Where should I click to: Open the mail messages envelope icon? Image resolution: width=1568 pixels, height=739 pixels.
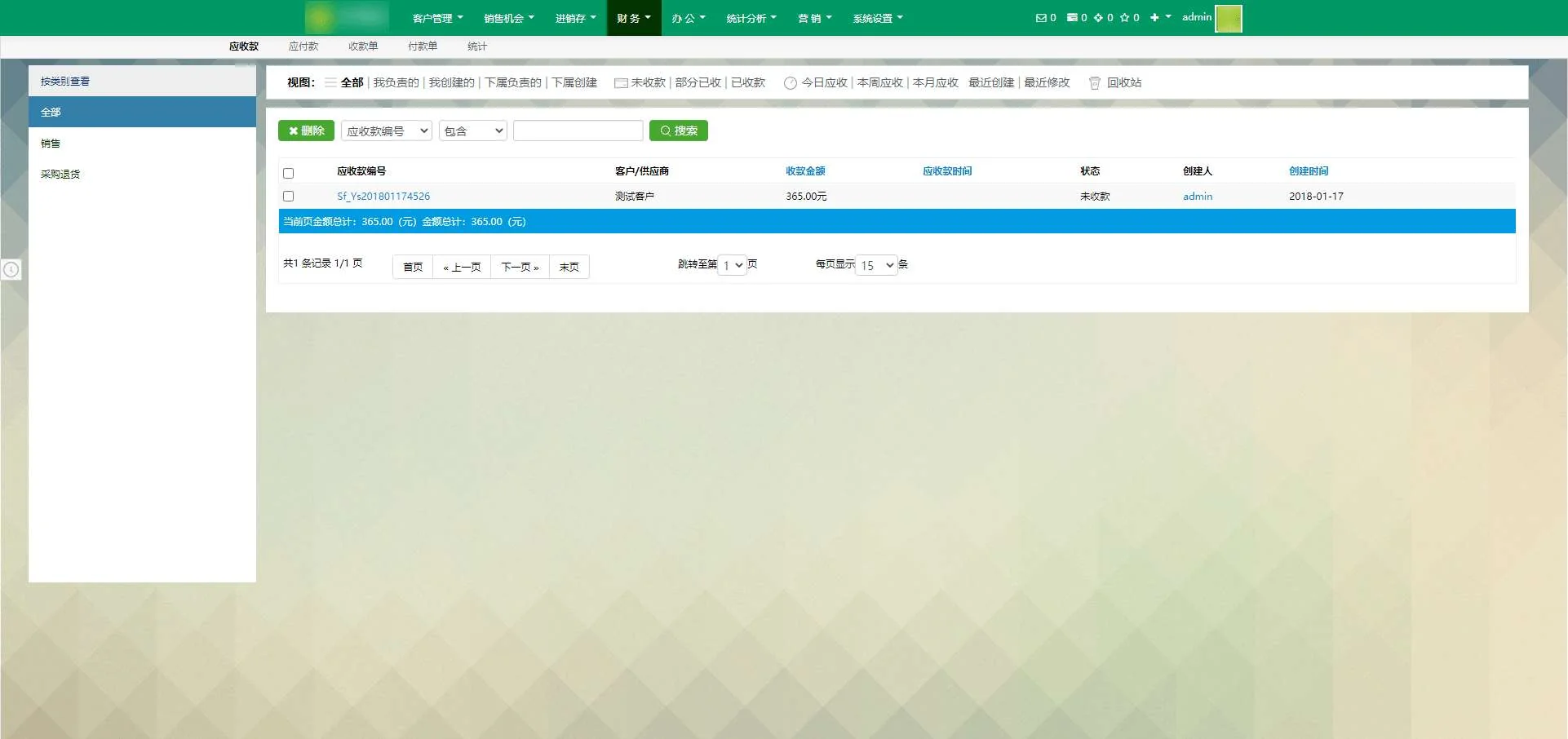pyautogui.click(x=1040, y=18)
